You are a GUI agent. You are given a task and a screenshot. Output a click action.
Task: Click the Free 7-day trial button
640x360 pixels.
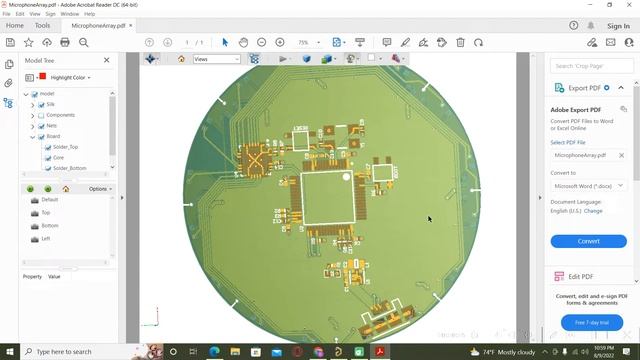point(592,322)
